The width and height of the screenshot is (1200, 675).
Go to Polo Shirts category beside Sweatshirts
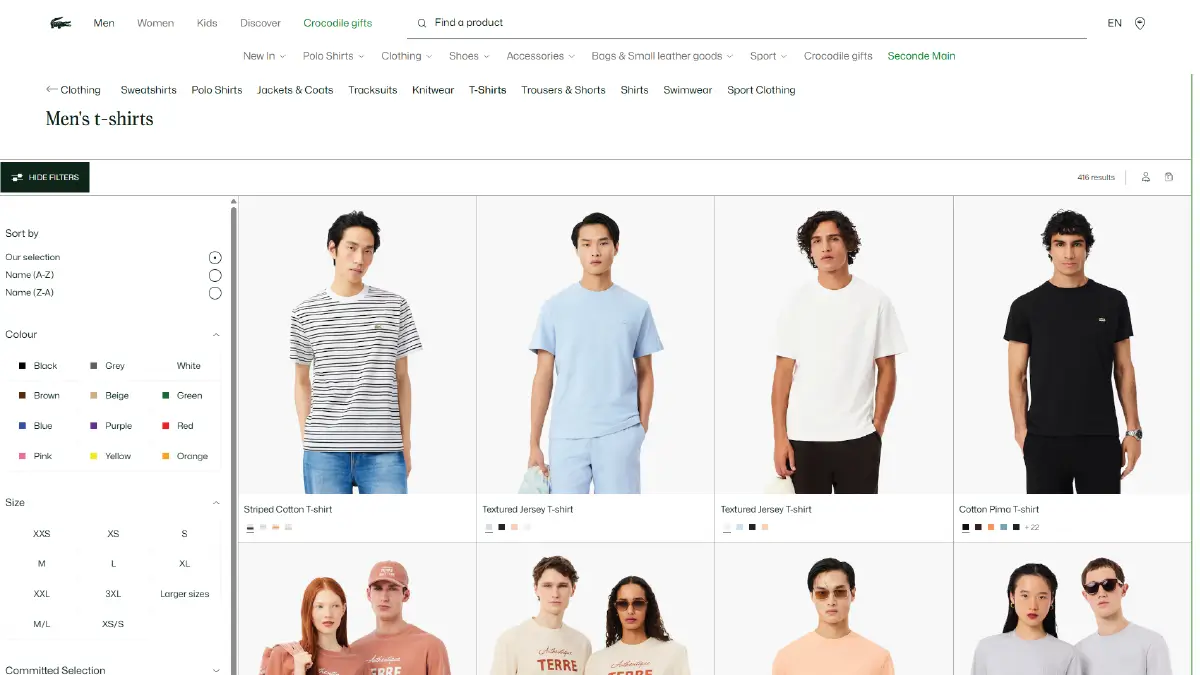pos(217,90)
